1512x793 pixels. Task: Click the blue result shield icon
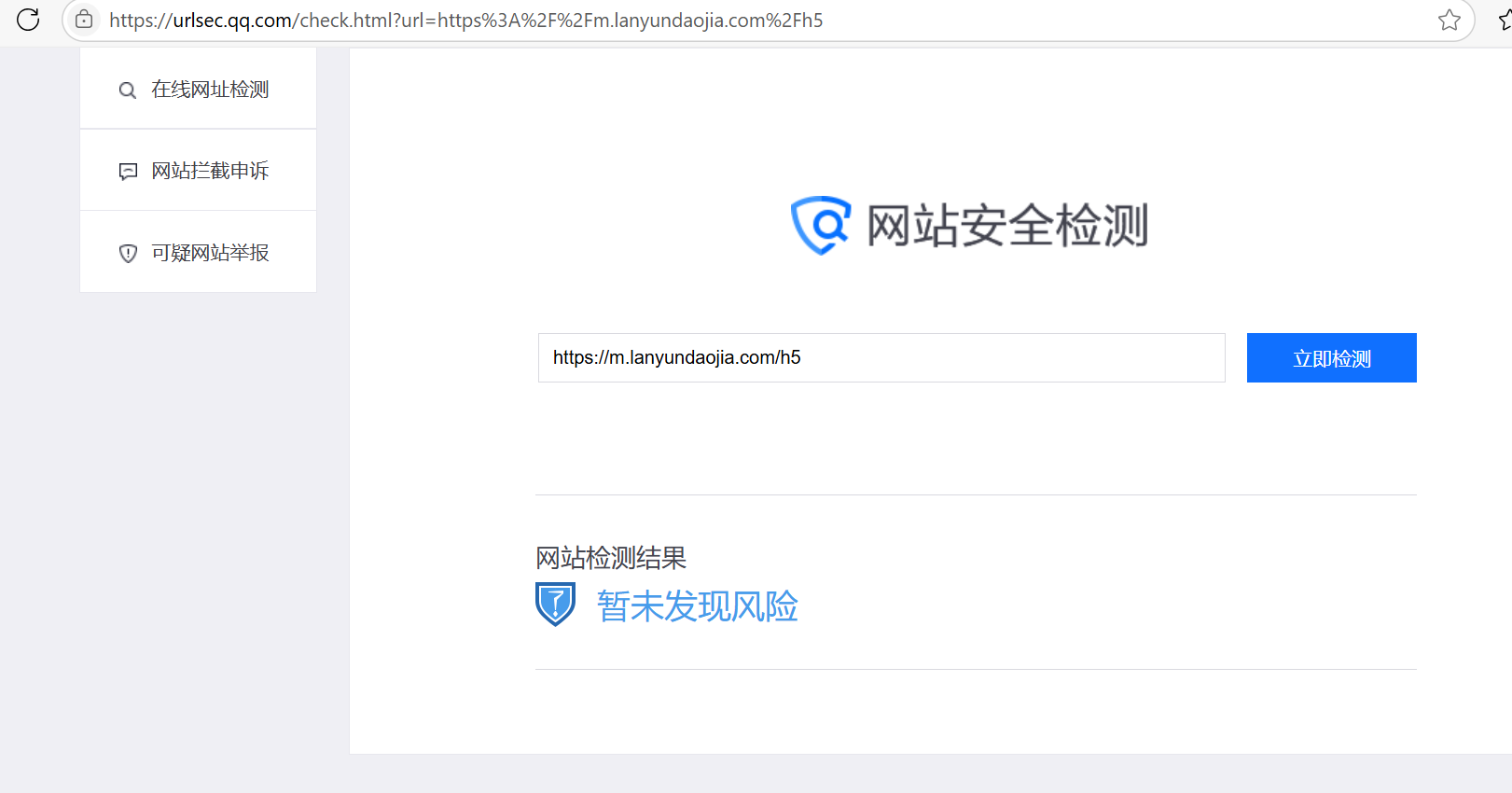click(x=556, y=605)
